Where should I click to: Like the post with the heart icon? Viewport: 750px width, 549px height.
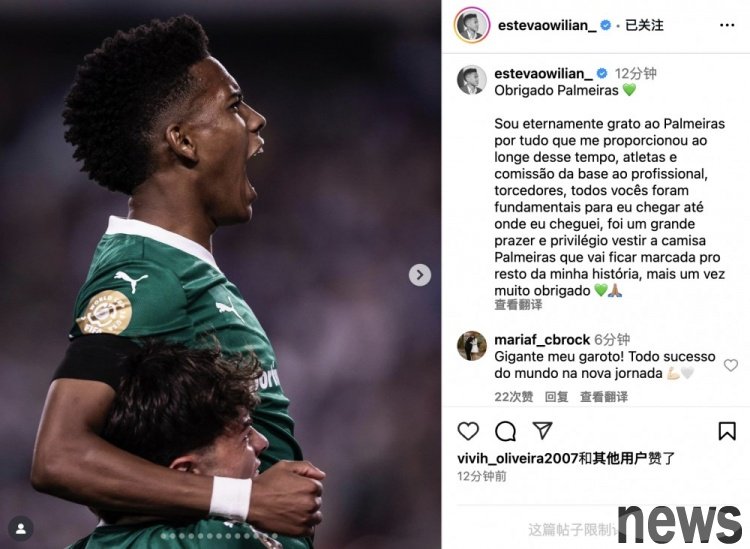(468, 431)
